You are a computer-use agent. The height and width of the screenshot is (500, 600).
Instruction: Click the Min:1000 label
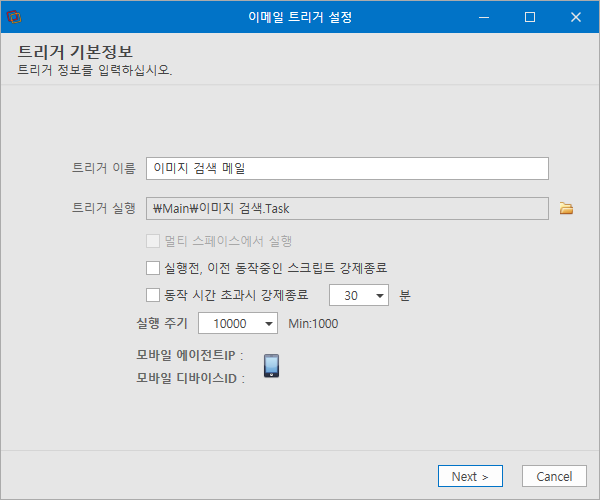coord(313,324)
